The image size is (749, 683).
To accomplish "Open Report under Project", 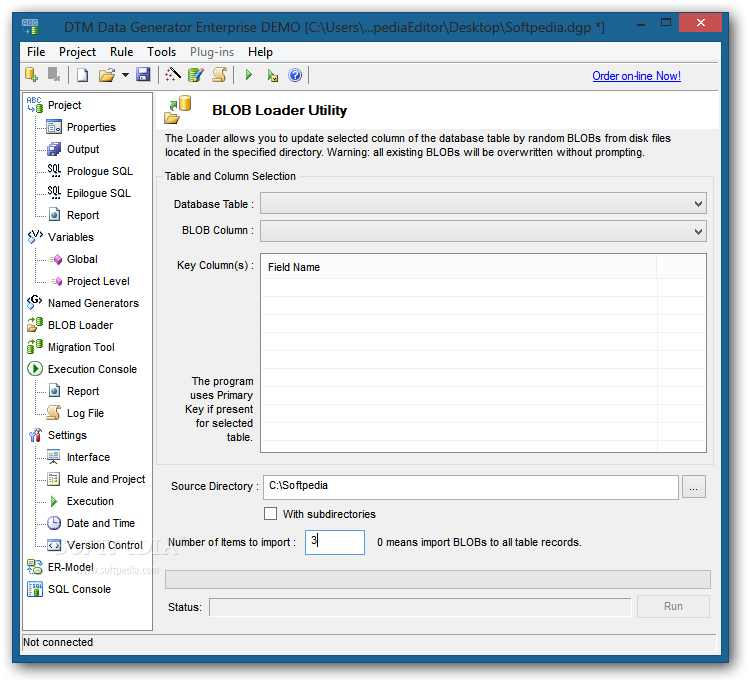I will pyautogui.click(x=83, y=215).
